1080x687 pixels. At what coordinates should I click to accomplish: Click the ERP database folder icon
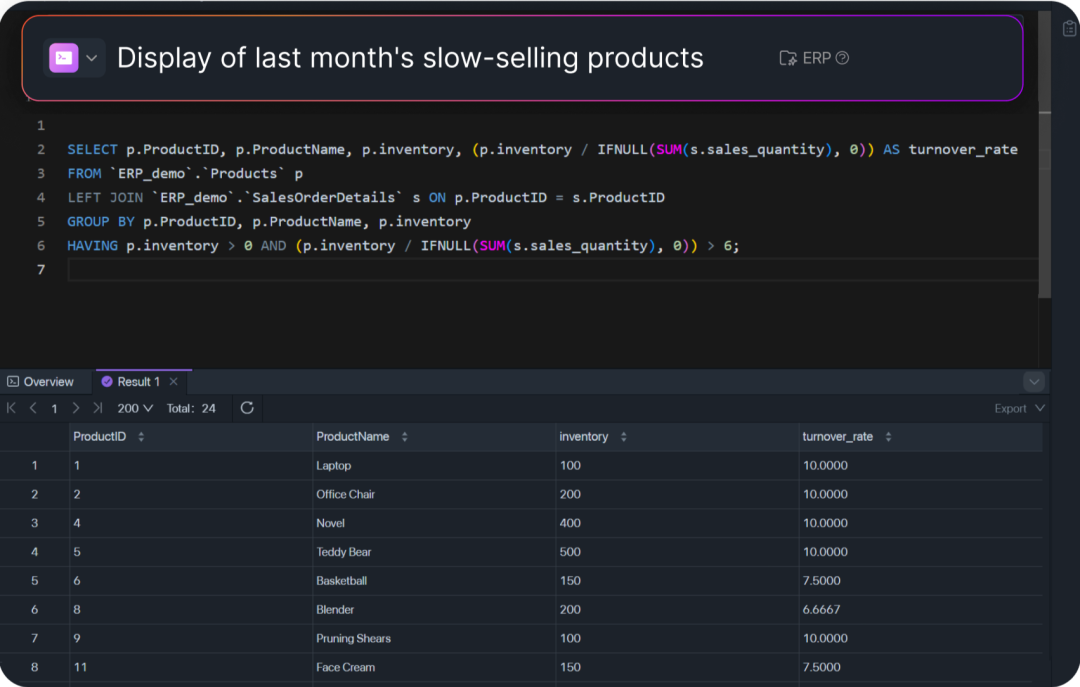pyautogui.click(x=788, y=58)
